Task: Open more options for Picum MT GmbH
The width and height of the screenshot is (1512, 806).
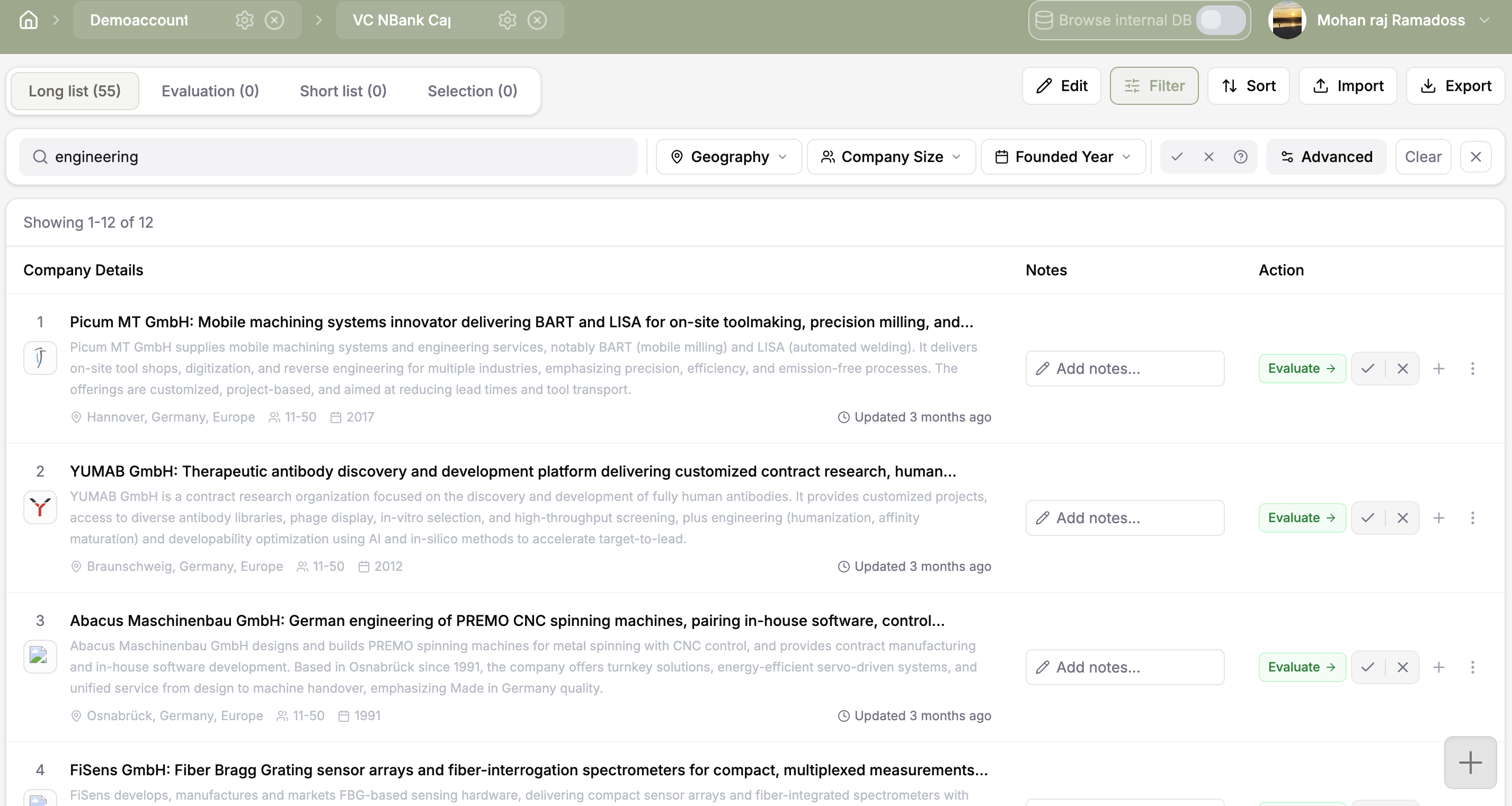Action: [1472, 369]
